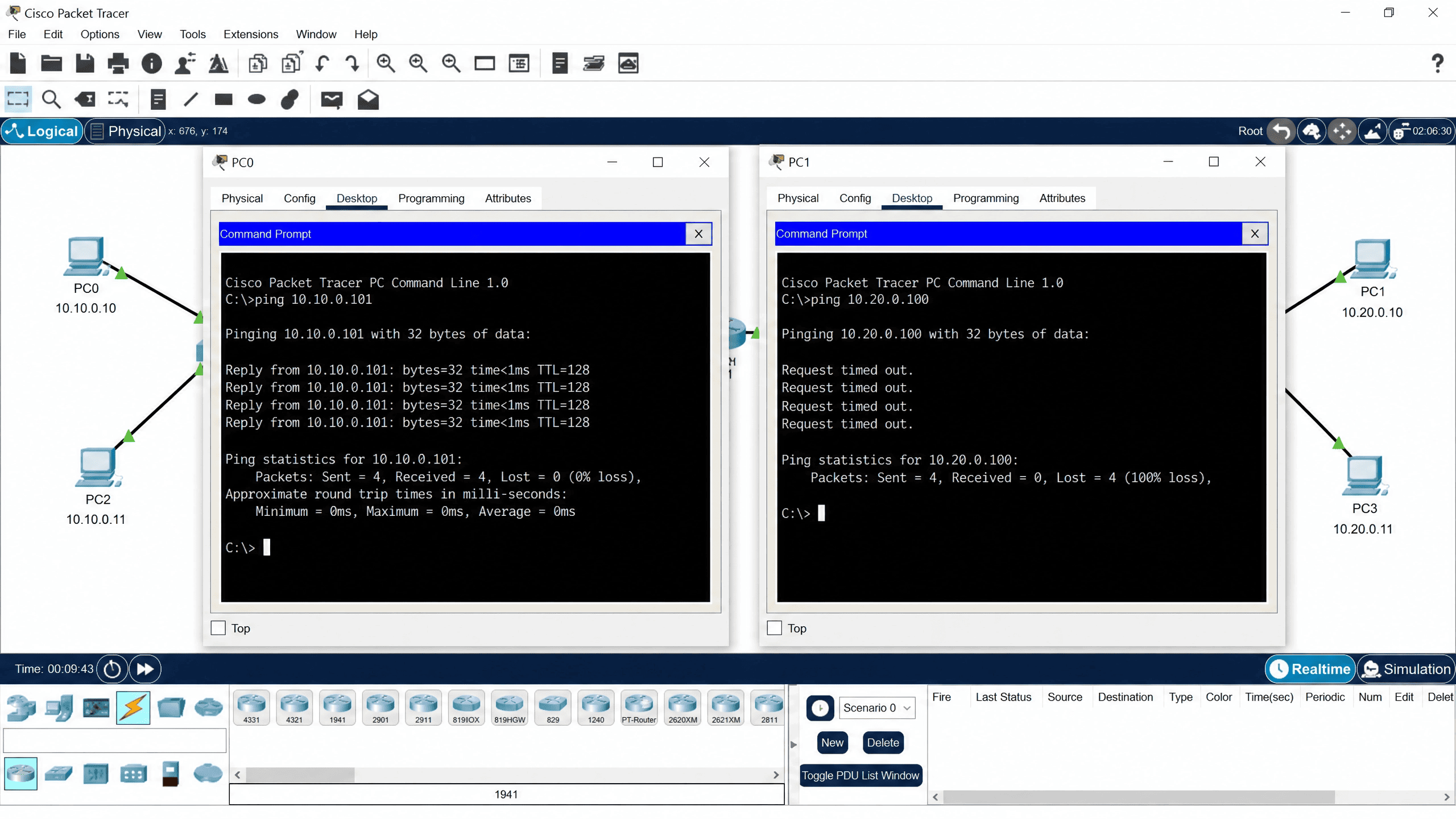
Task: Select the Inspect magnifier tool
Action: (x=51, y=100)
